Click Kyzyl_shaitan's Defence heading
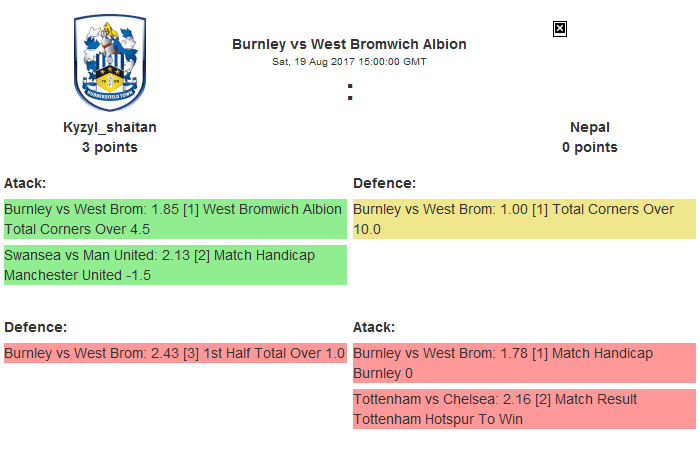The height and width of the screenshot is (460, 700). (35, 327)
